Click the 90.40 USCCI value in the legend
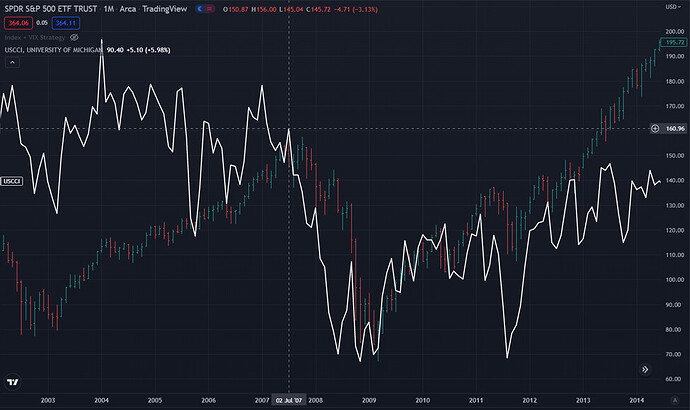The image size is (690, 410). 115,50
